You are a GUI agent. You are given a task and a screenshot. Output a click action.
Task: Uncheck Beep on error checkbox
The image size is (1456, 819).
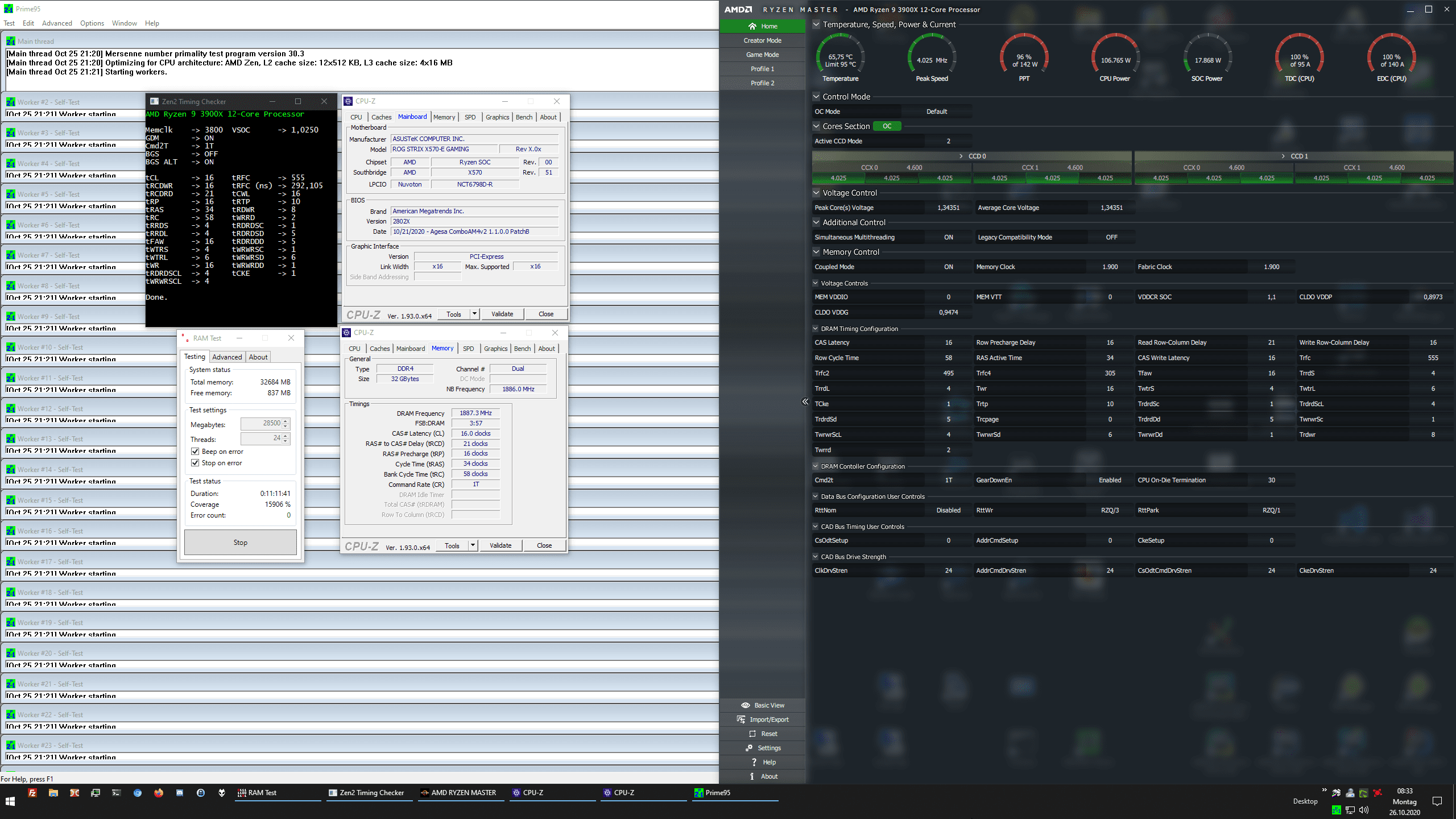pyautogui.click(x=195, y=452)
